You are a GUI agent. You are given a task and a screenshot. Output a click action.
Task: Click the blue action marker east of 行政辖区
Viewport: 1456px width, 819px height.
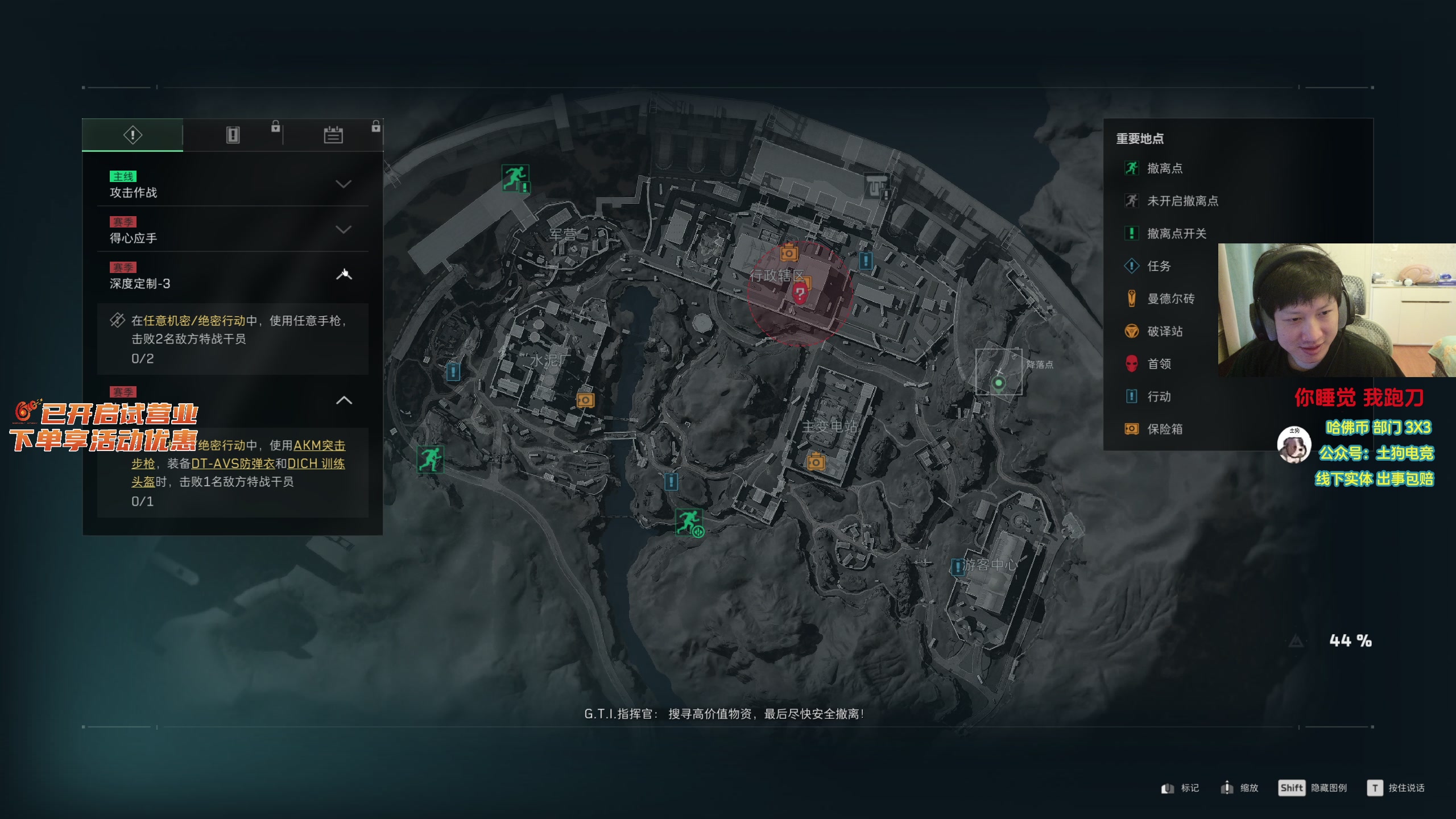click(866, 261)
